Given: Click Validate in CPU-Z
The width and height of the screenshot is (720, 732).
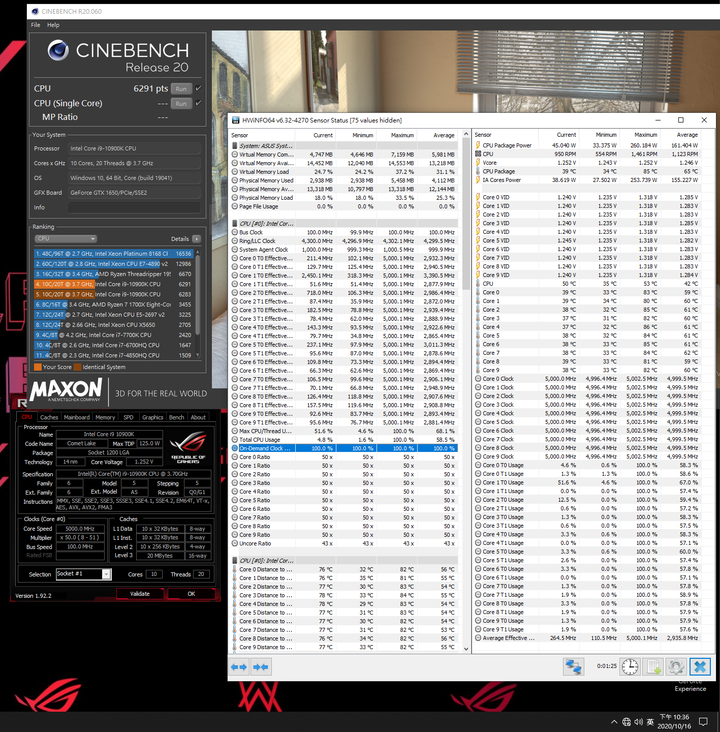Looking at the screenshot, I should (140, 594).
